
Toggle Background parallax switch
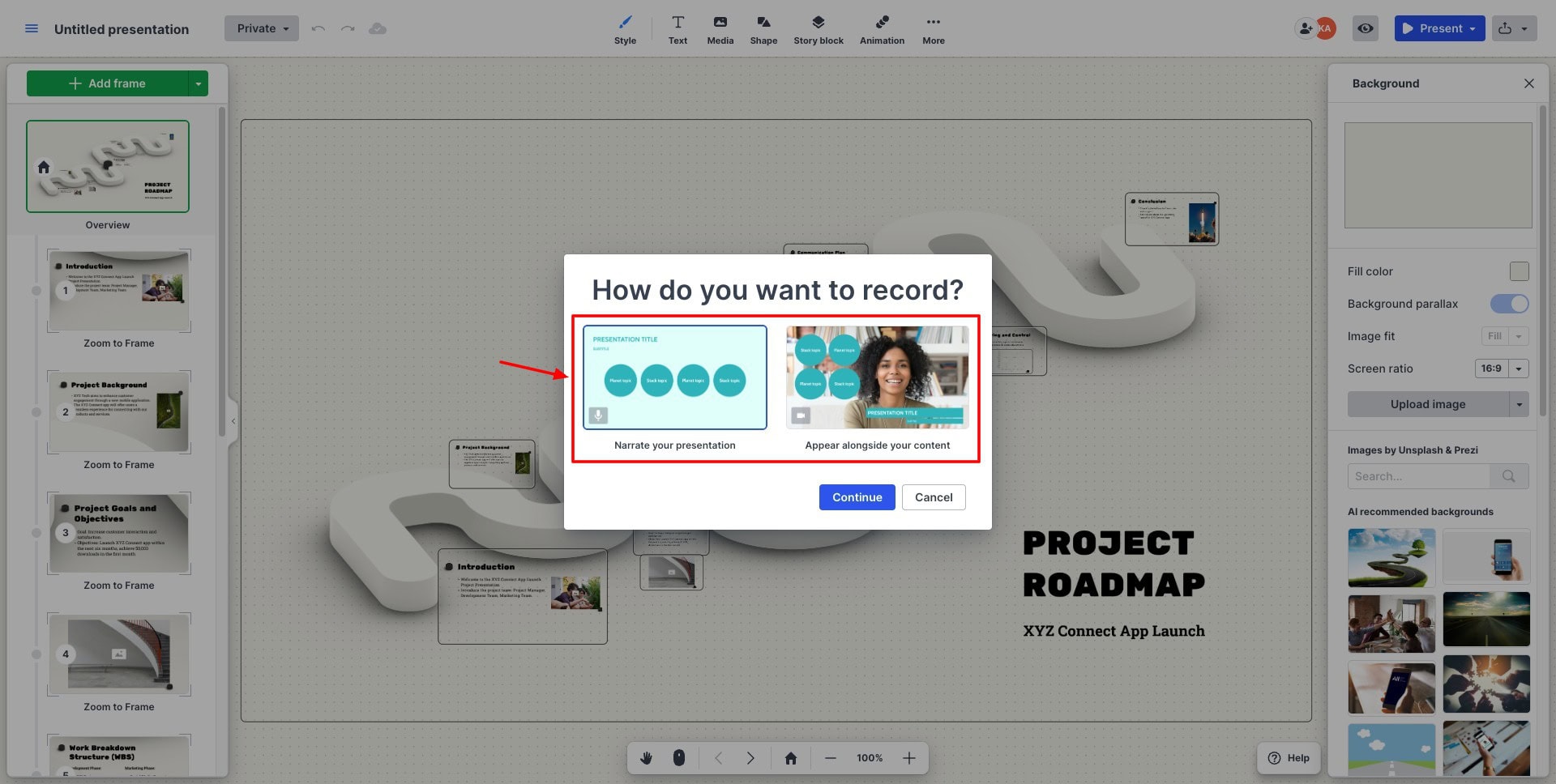tap(1509, 304)
